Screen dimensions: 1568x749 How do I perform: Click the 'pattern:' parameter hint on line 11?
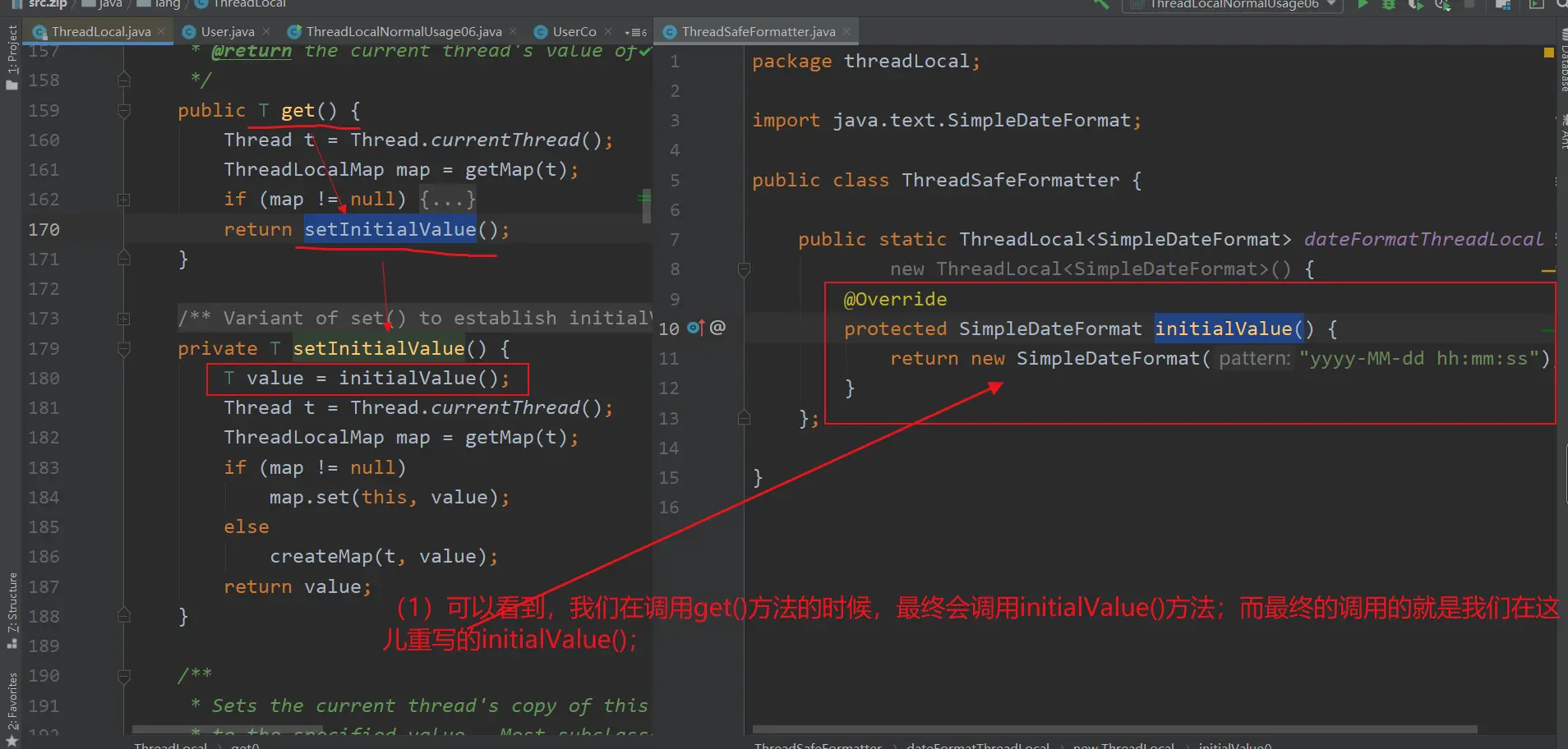point(1255,359)
